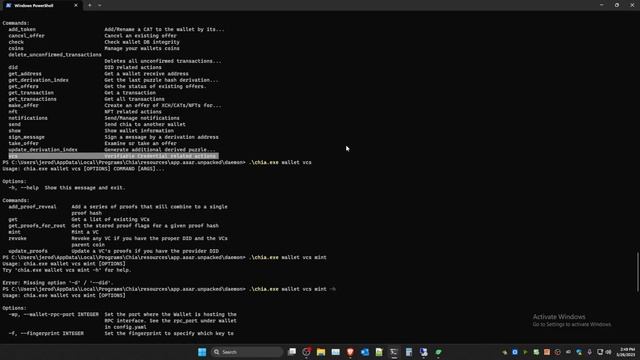Launch Brave browser from taskbar

pyautogui.click(x=350, y=352)
